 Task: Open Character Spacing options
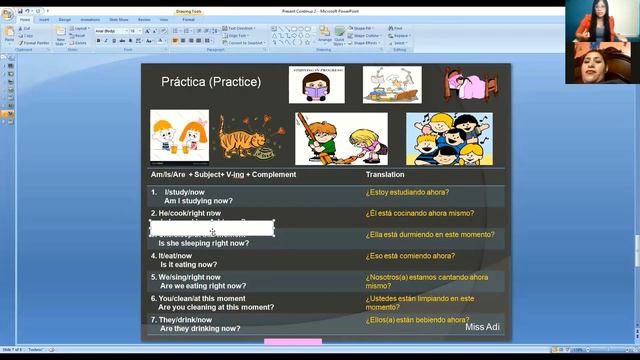139,41
